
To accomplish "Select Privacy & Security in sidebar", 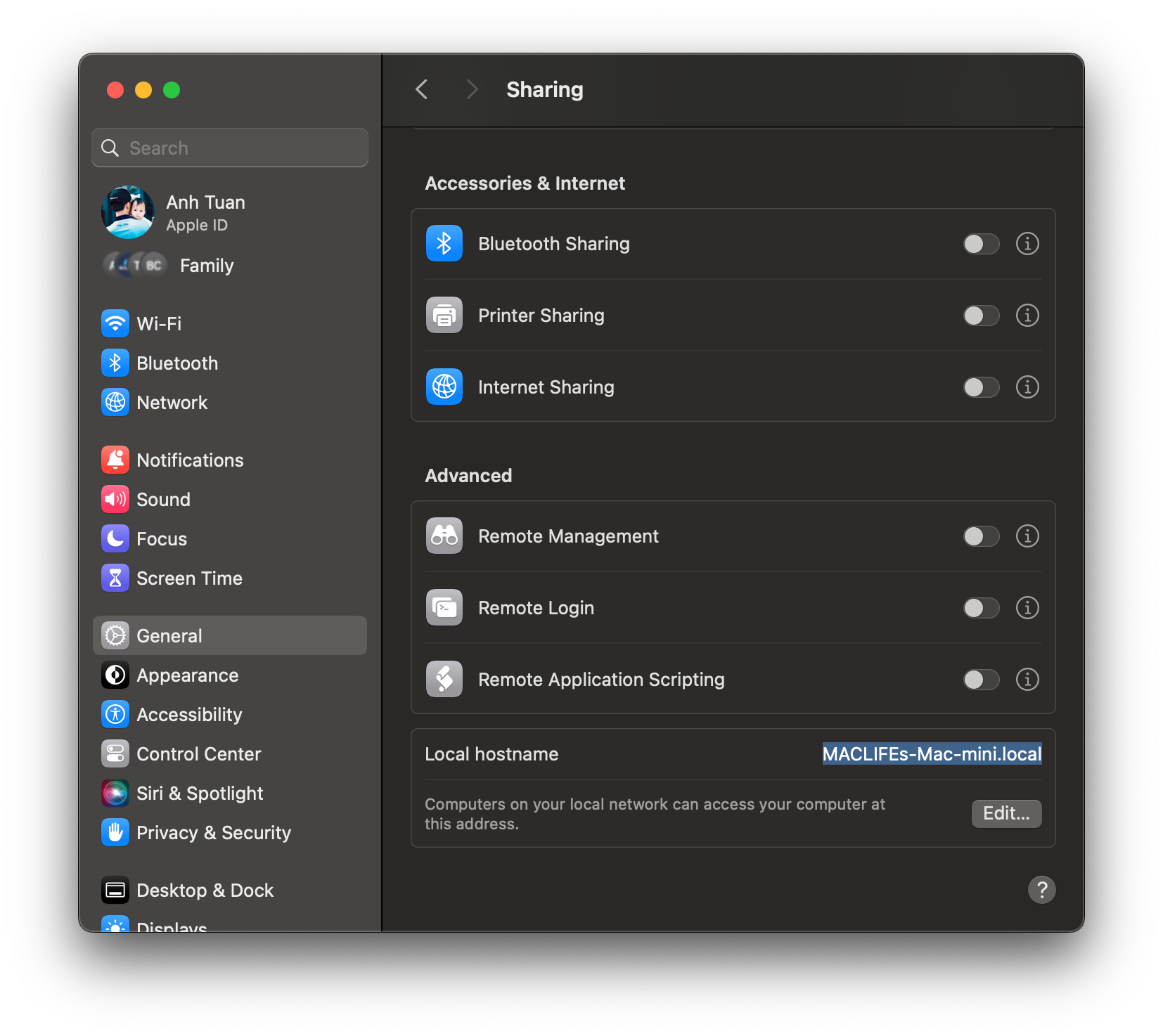I will click(x=213, y=833).
